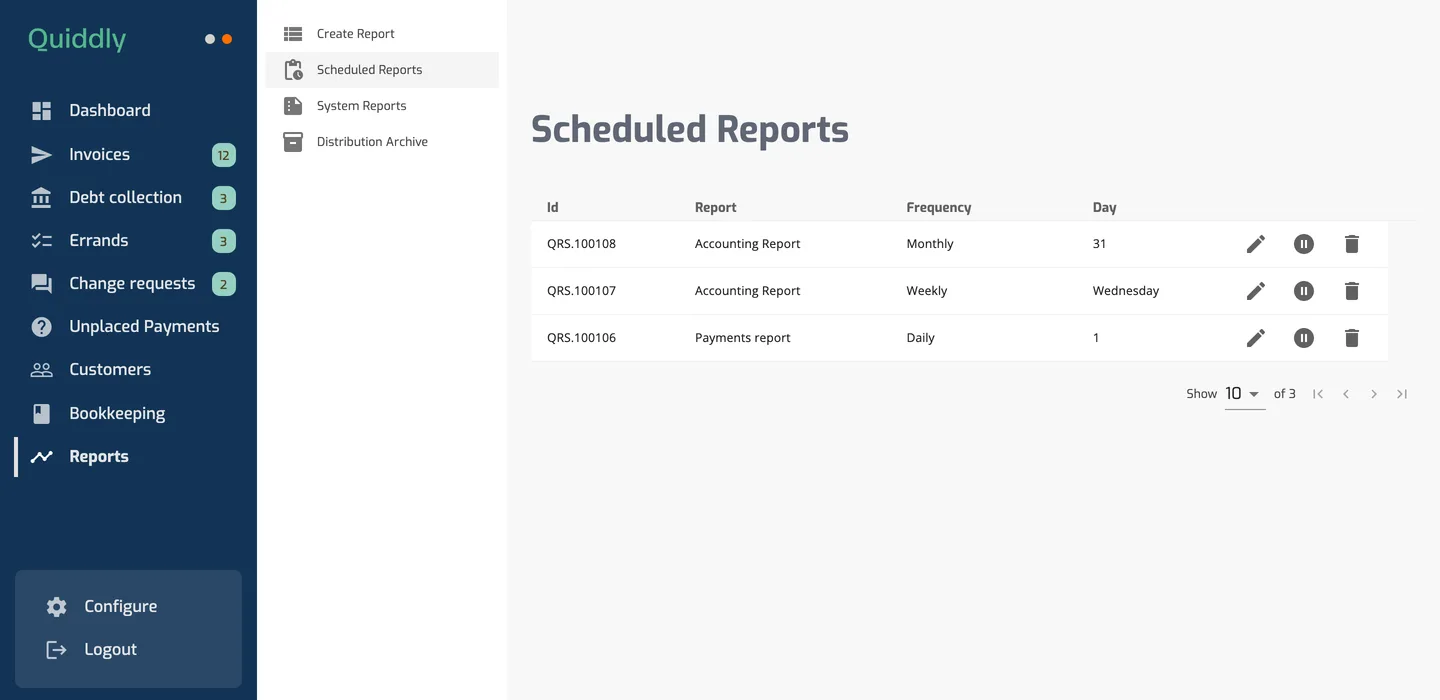
Task: Click the Configure gear icon
Action: click(x=57, y=607)
